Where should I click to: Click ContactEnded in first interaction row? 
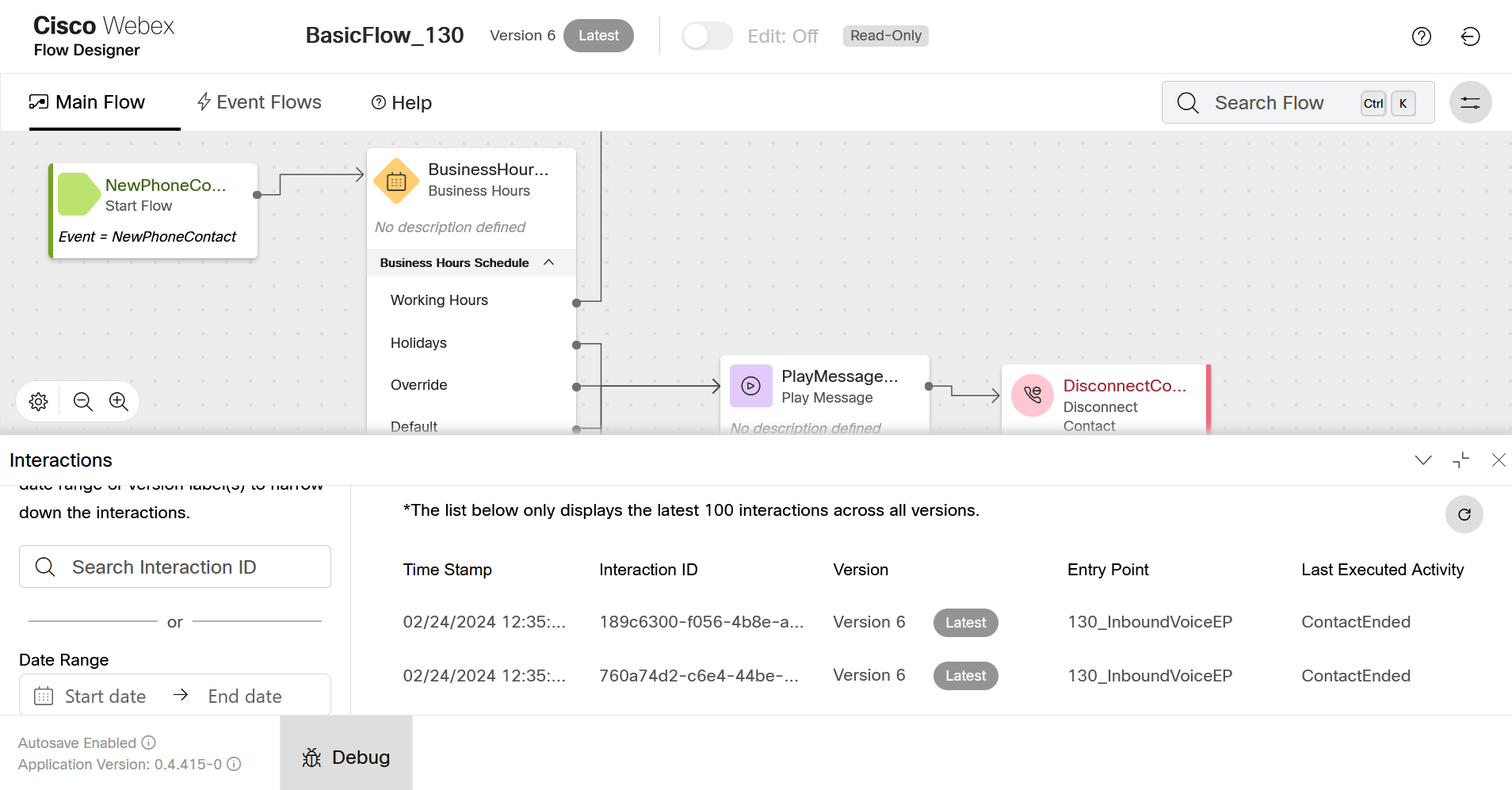pyautogui.click(x=1355, y=622)
